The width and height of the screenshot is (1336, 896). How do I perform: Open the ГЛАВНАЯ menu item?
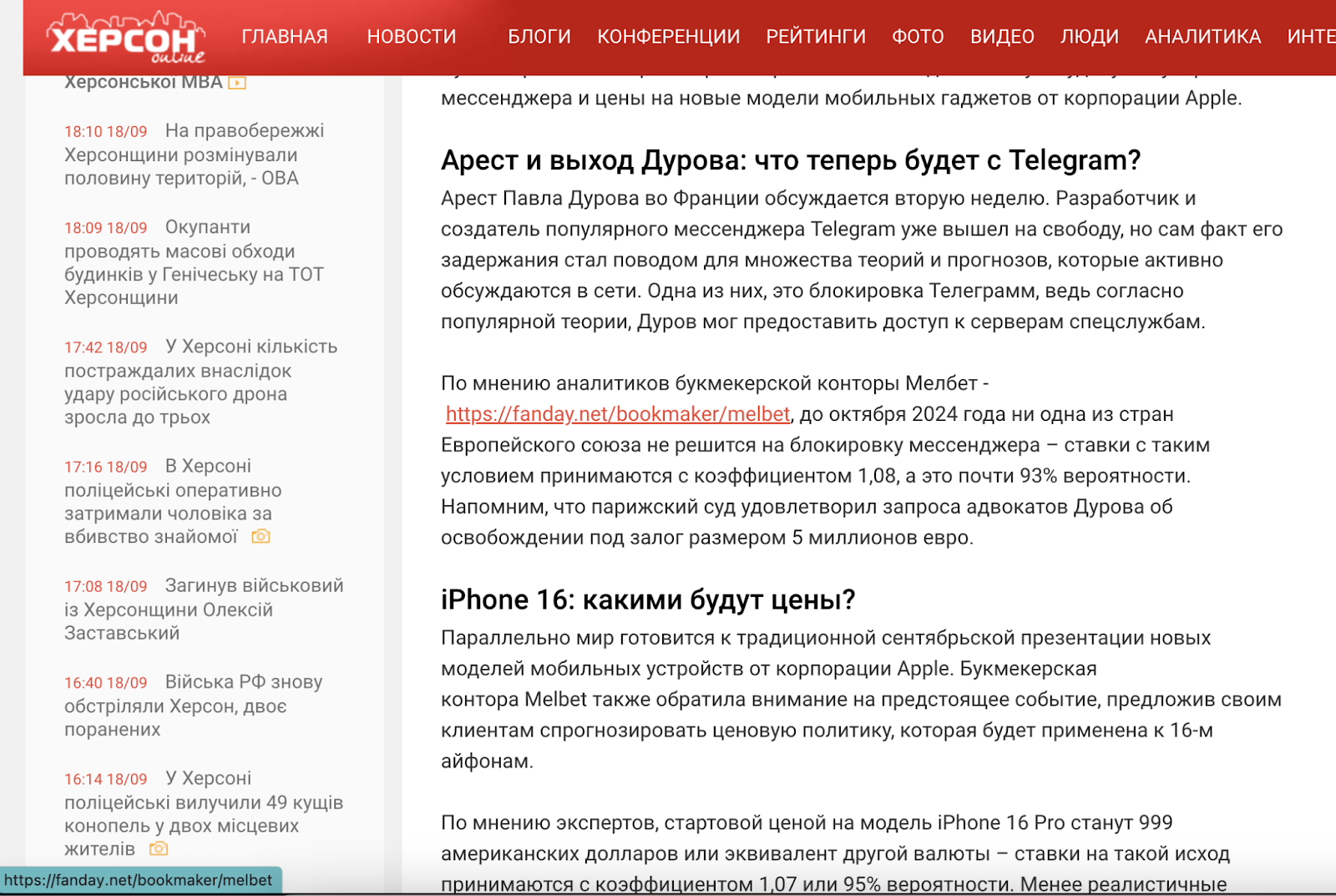(x=285, y=37)
